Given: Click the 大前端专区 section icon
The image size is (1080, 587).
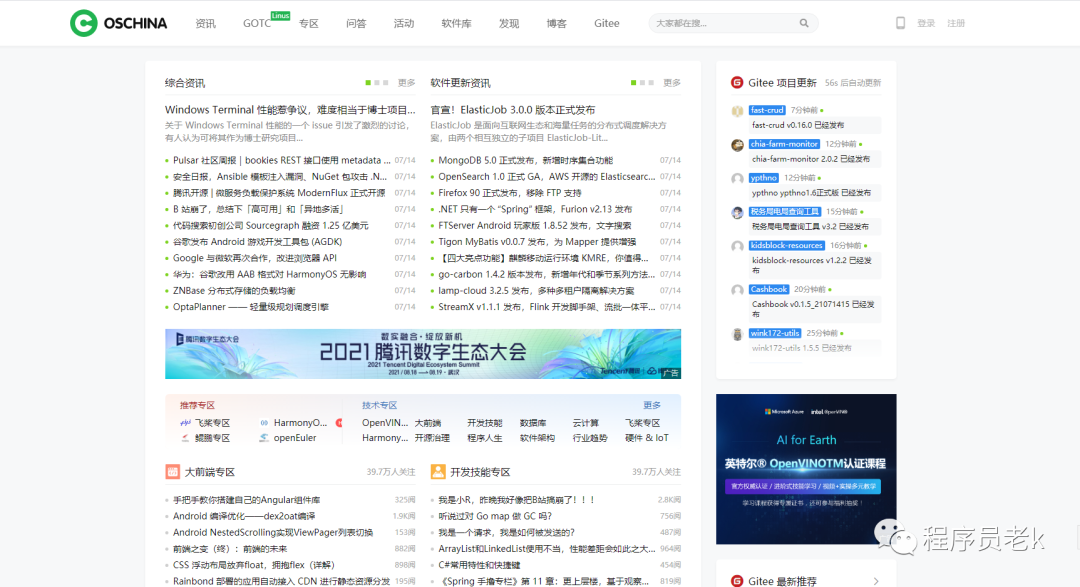Looking at the screenshot, I should [x=172, y=472].
